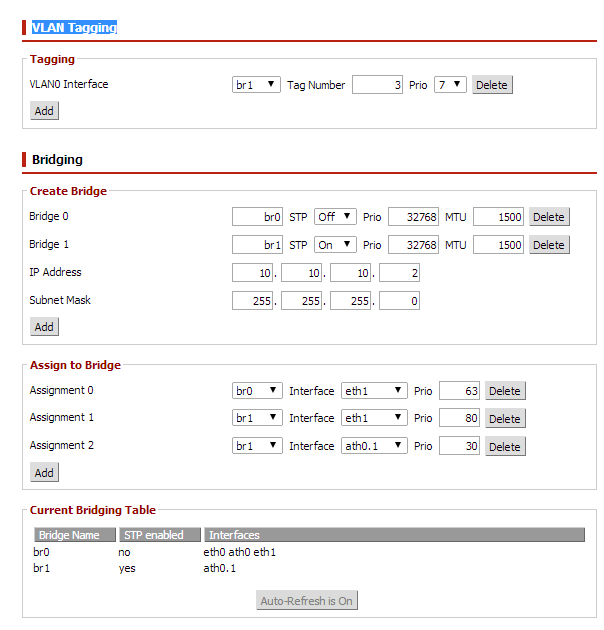Click the Bridge 1 Prio field 32768
The image size is (604, 630).
pos(413,245)
